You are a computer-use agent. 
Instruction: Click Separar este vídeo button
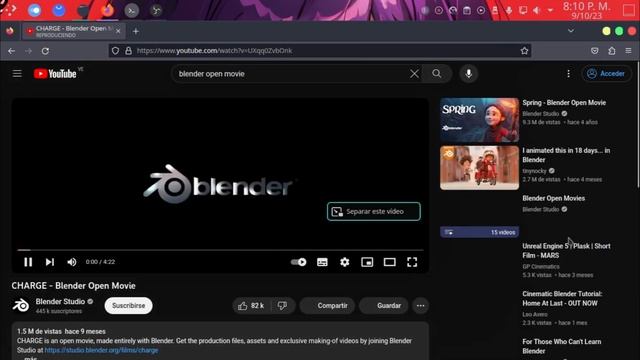click(373, 211)
